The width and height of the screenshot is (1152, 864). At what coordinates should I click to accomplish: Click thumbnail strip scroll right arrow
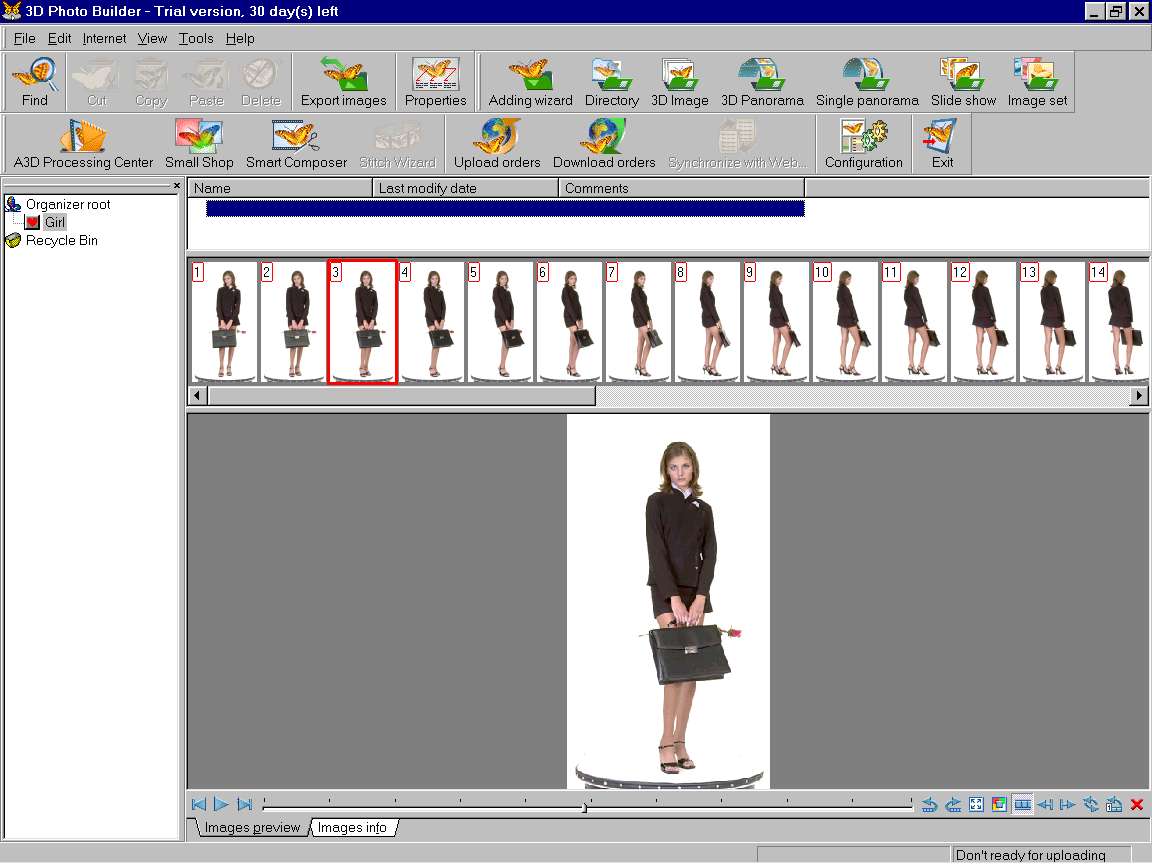pos(1139,395)
